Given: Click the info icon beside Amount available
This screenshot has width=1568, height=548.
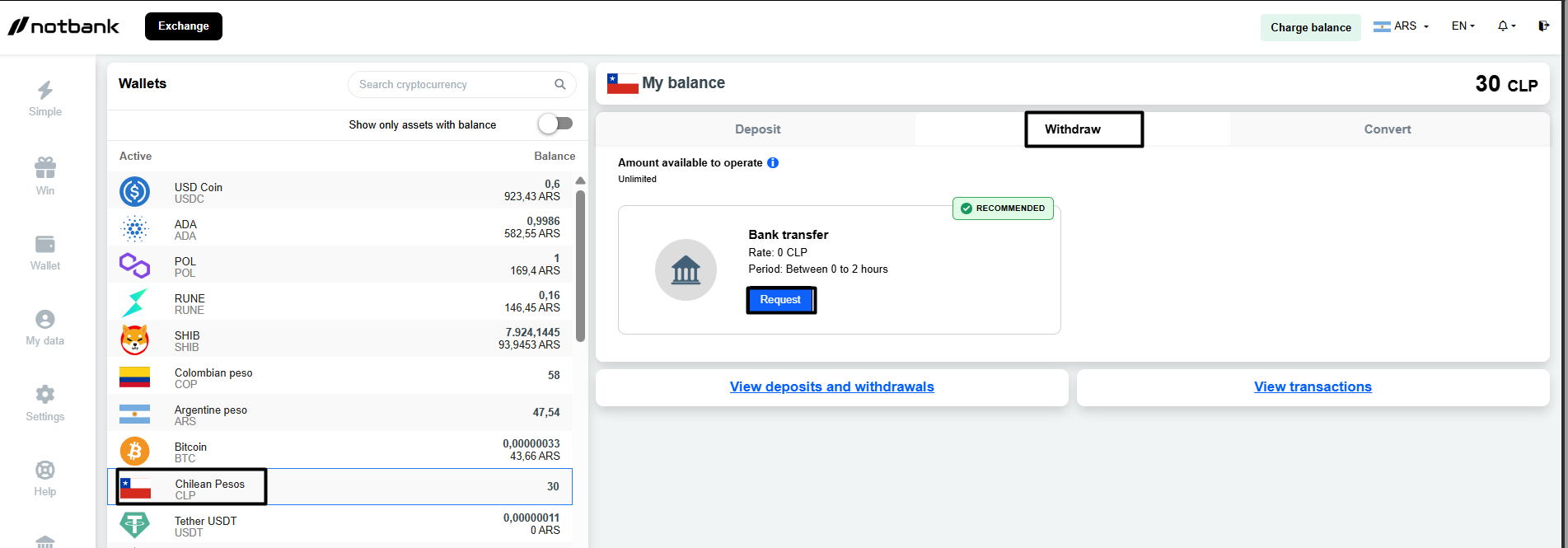Looking at the screenshot, I should point(773,162).
